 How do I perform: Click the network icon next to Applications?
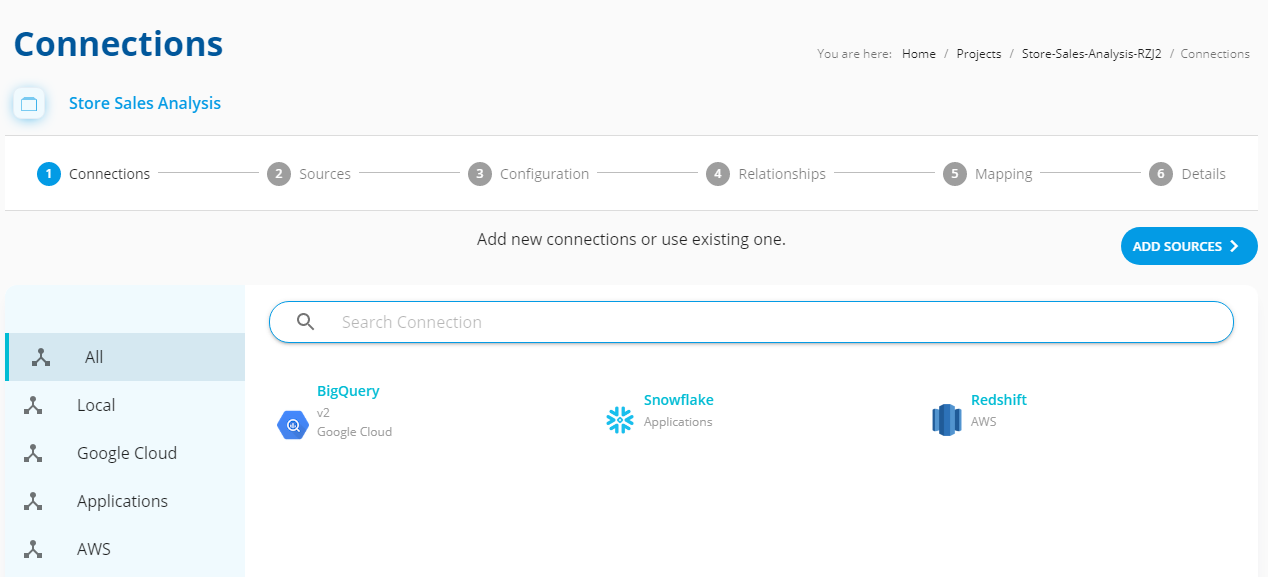point(33,501)
